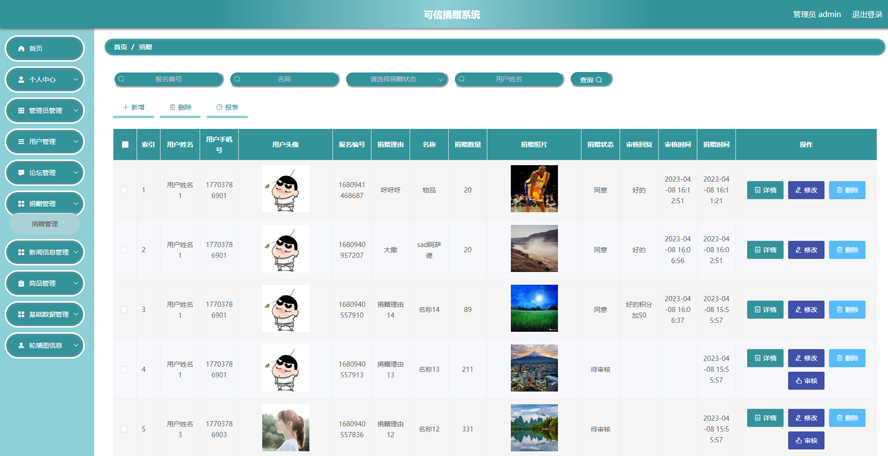
Task: Click the 论坛管理 chat bubble icon
Action: click(x=22, y=173)
